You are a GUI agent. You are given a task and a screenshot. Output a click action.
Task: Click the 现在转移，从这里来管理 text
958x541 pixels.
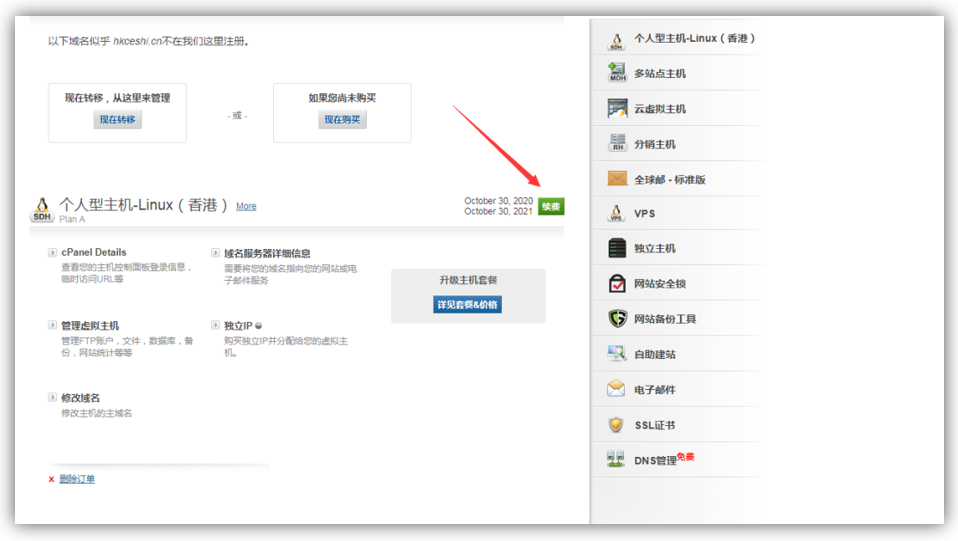(117, 98)
